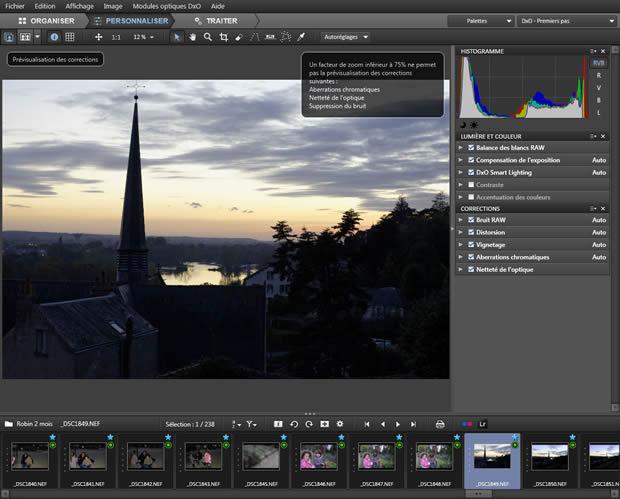Viewport: 620px width, 499px height.
Task: Select the force parallels polygon tool
Action: 285,37
